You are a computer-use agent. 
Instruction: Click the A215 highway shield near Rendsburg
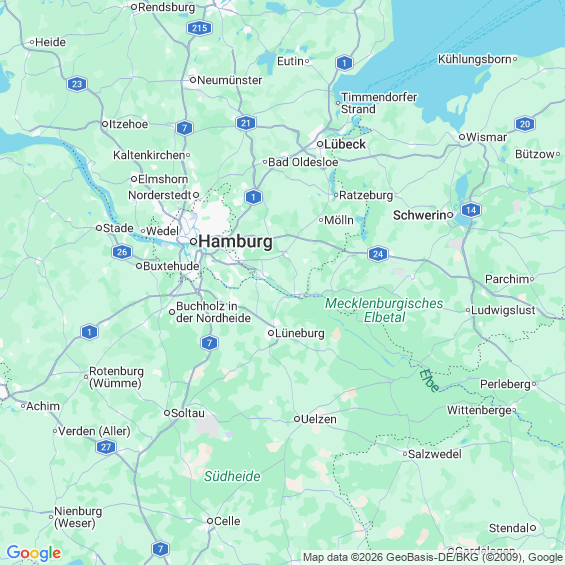click(x=199, y=28)
